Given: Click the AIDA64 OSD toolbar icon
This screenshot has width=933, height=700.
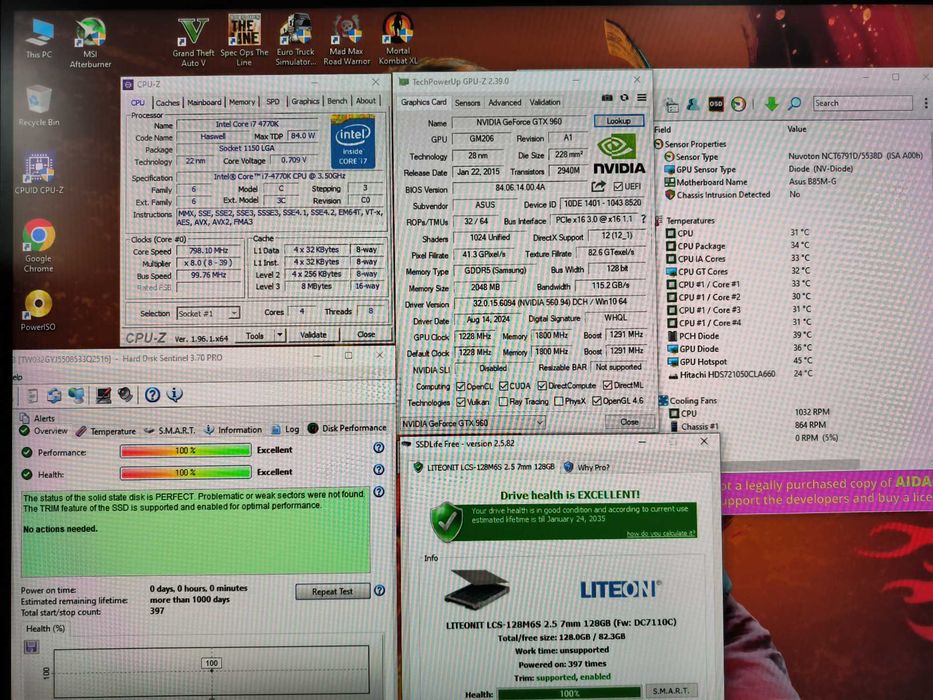Looking at the screenshot, I should pyautogui.click(x=716, y=104).
